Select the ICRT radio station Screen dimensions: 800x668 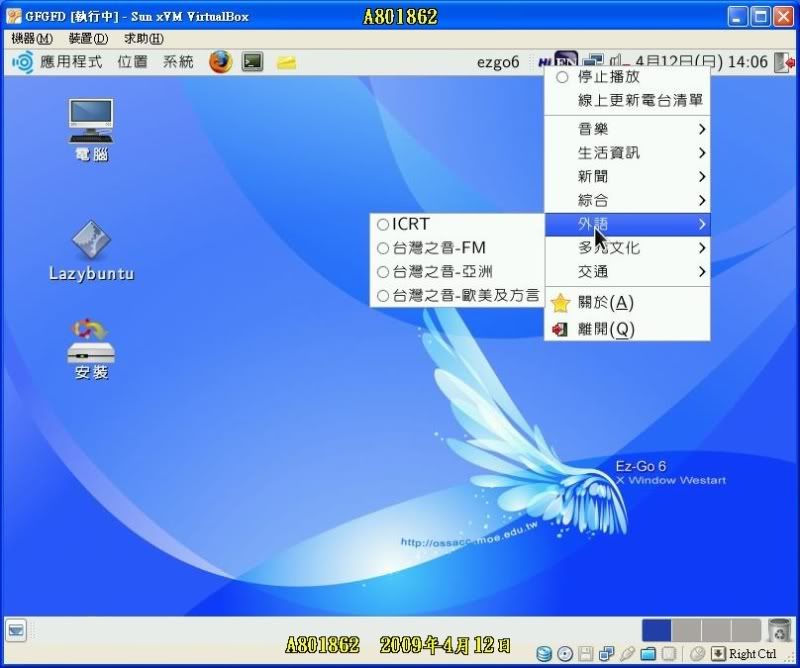coord(457,224)
